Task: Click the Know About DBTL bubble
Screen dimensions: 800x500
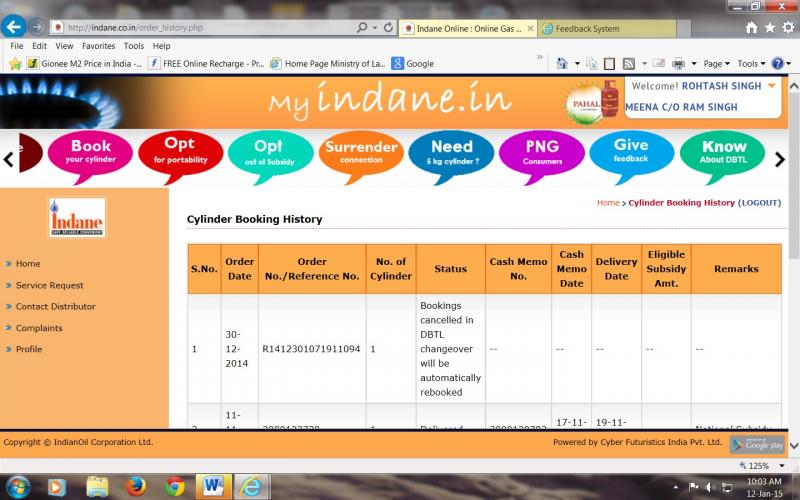Action: point(722,156)
